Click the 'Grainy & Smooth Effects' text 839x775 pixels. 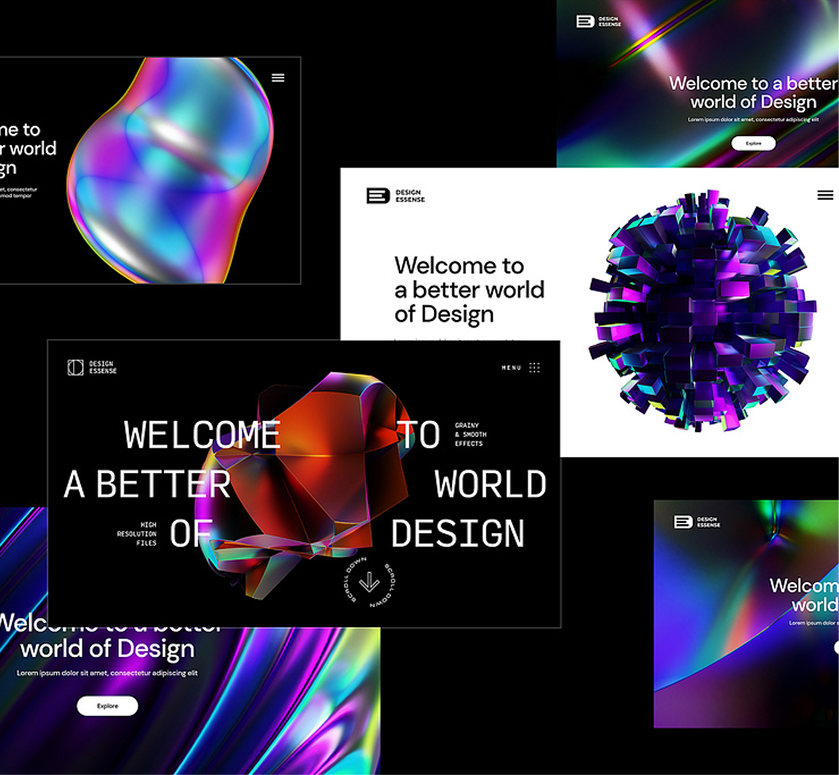pyautogui.click(x=470, y=434)
